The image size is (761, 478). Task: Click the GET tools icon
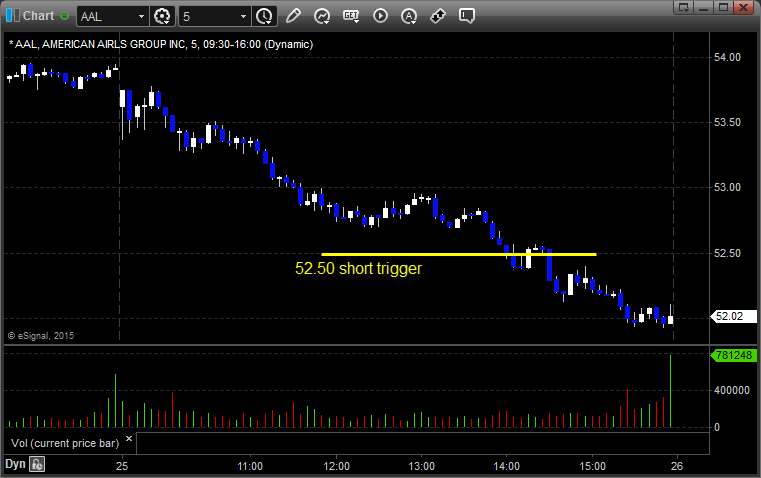click(351, 16)
